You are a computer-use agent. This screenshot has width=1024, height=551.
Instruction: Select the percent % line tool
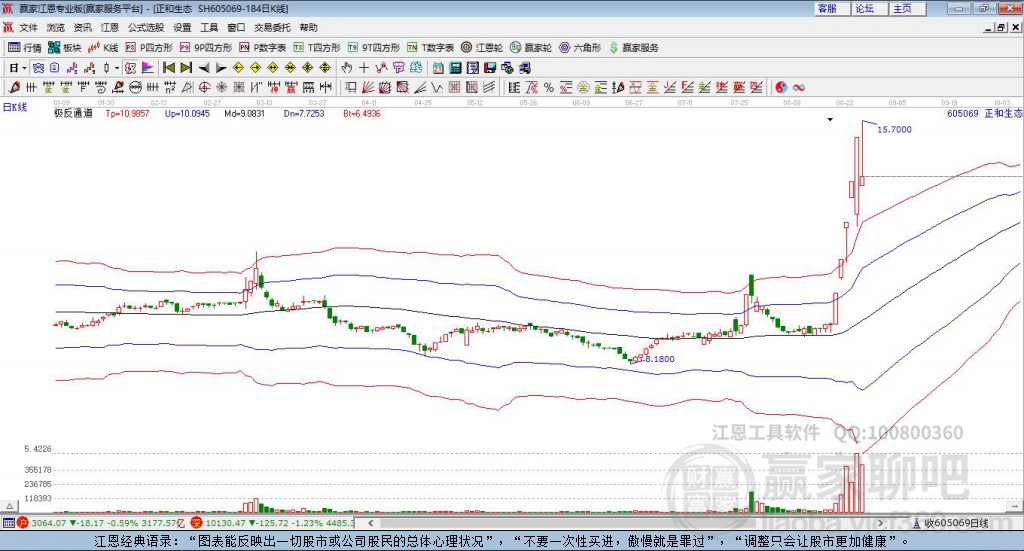tap(549, 87)
